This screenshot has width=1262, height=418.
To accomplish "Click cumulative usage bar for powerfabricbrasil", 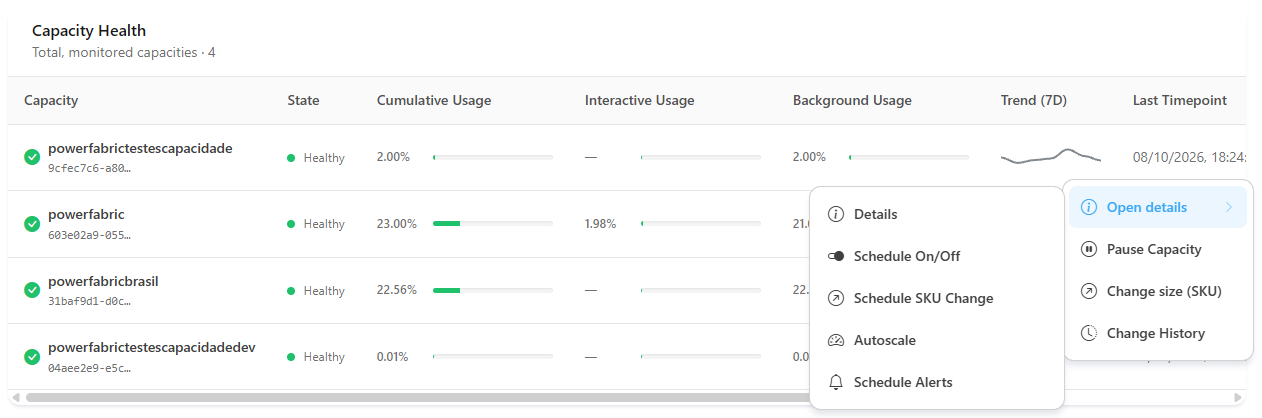I will [493, 290].
